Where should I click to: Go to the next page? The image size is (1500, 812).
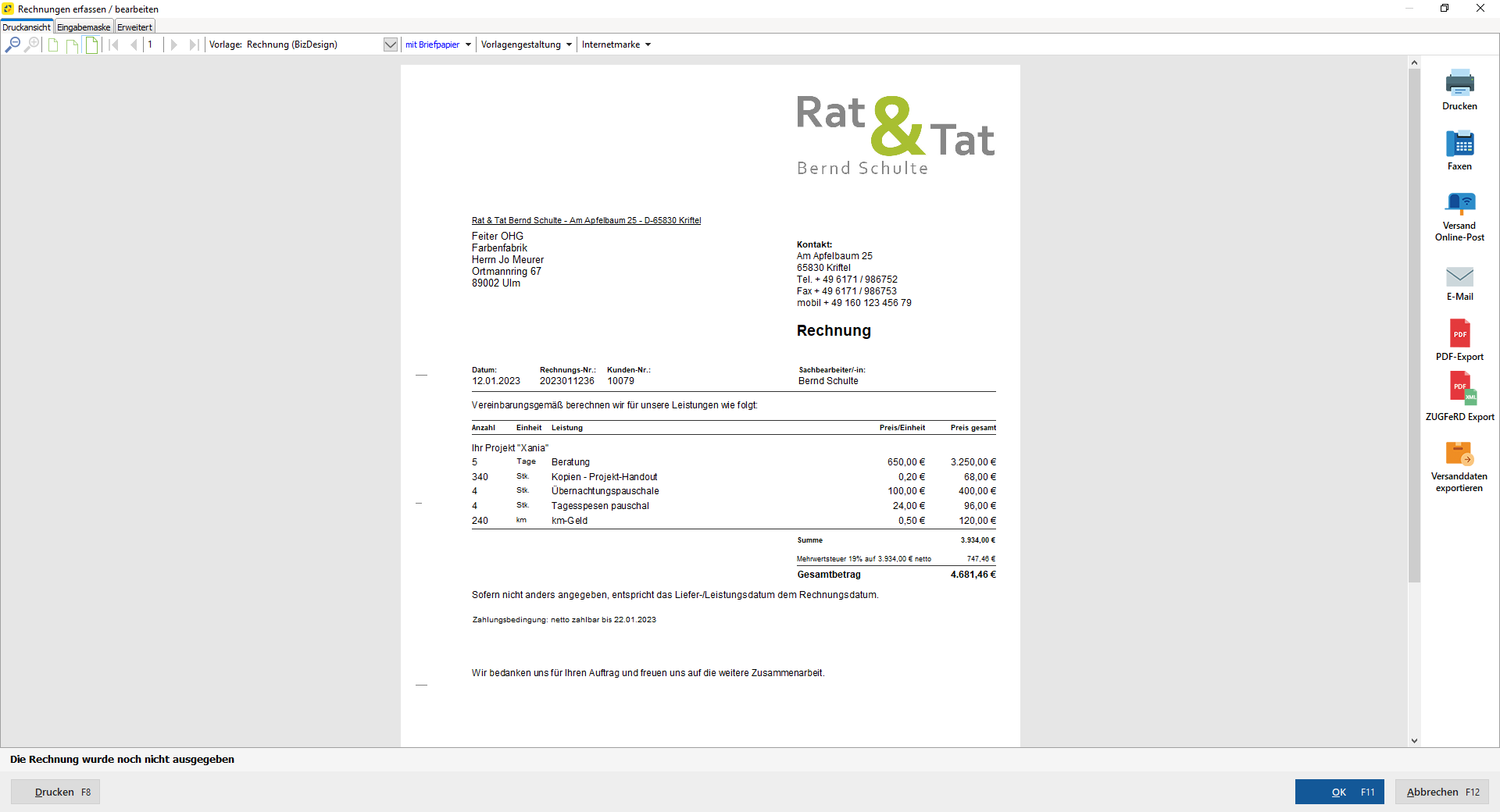(x=174, y=45)
